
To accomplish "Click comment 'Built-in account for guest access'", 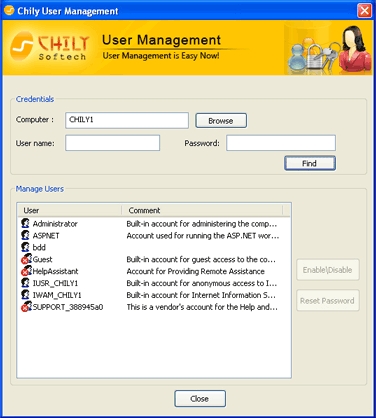I will click(201, 259).
